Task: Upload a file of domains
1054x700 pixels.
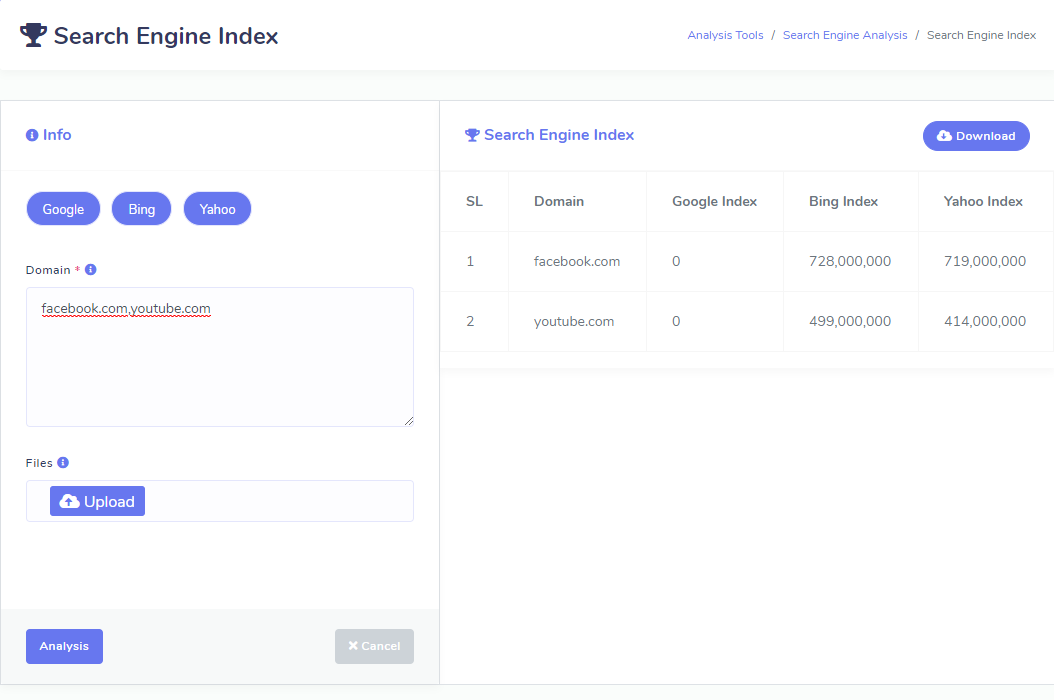Action: coord(97,501)
